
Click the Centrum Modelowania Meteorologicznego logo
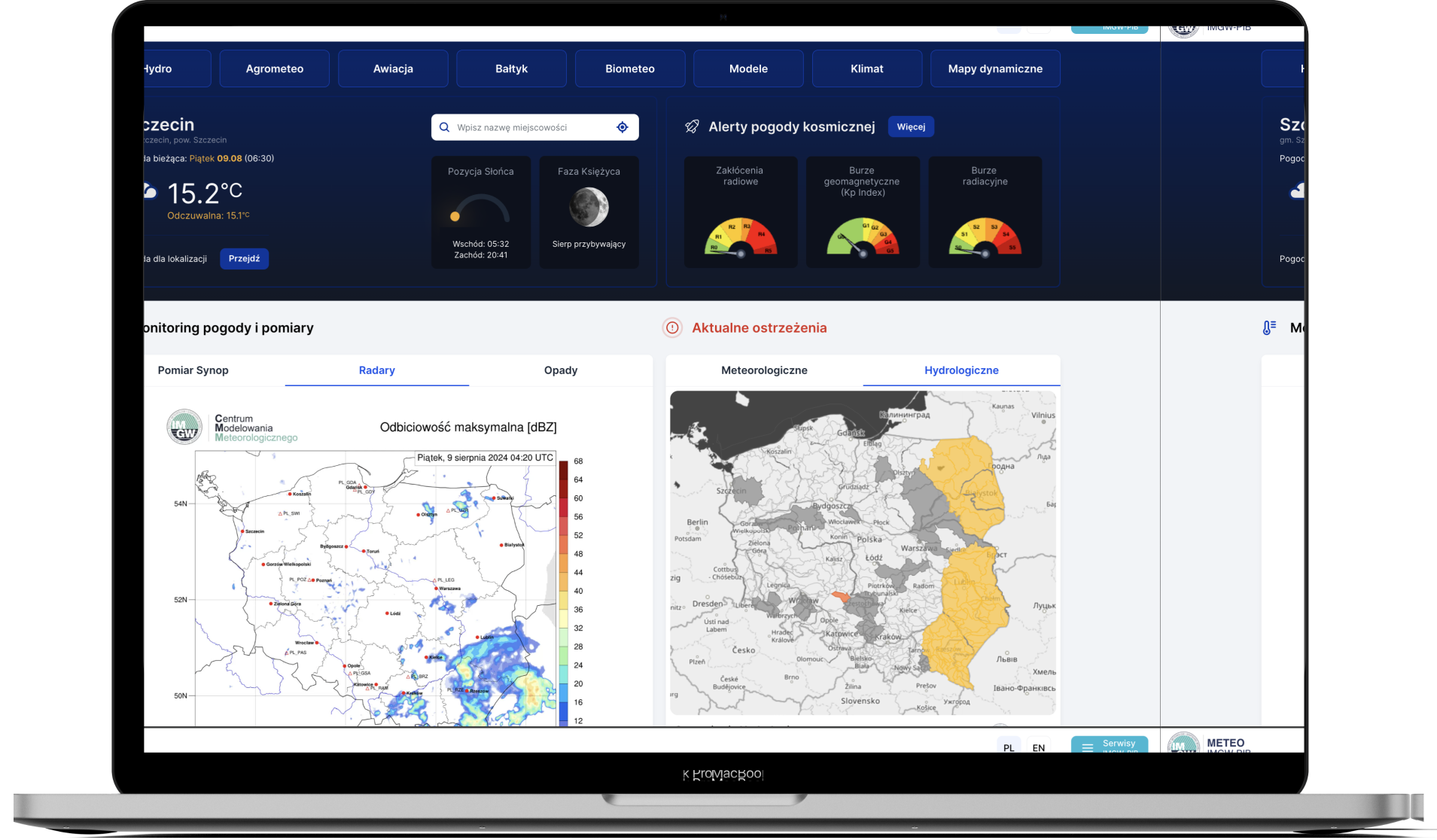point(184,427)
